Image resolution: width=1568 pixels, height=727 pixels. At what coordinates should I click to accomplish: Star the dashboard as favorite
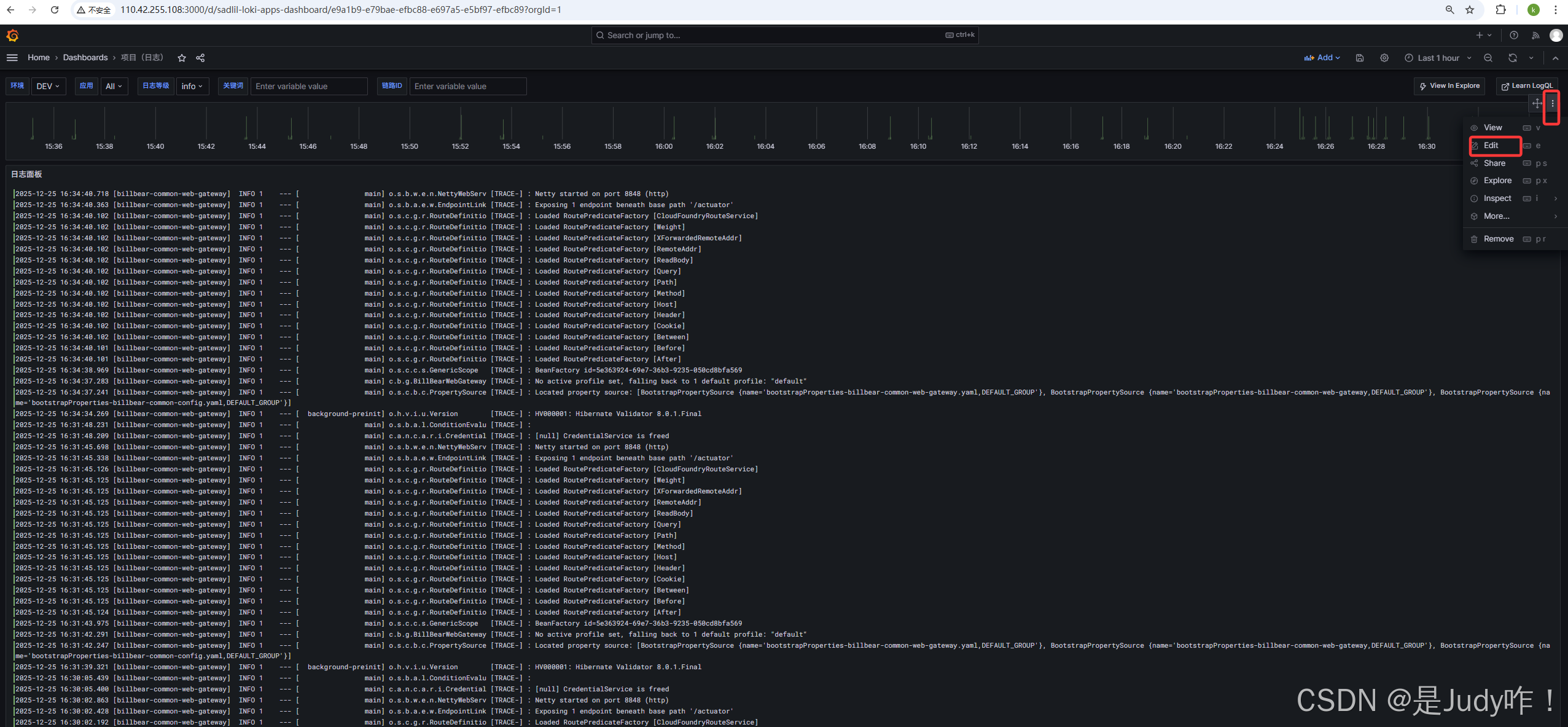click(182, 58)
